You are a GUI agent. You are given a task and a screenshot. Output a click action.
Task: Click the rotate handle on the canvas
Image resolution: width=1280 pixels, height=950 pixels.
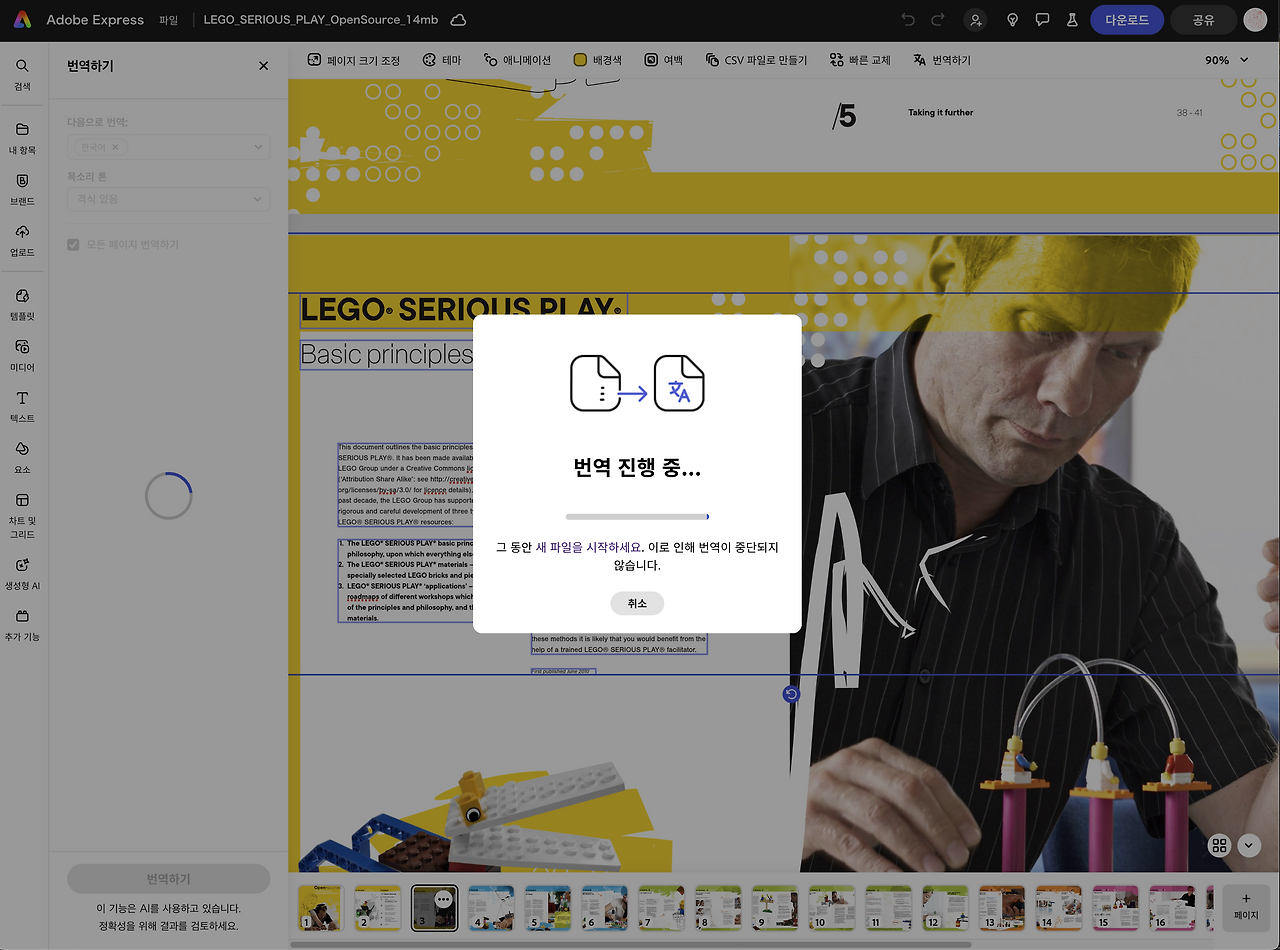[x=791, y=694]
